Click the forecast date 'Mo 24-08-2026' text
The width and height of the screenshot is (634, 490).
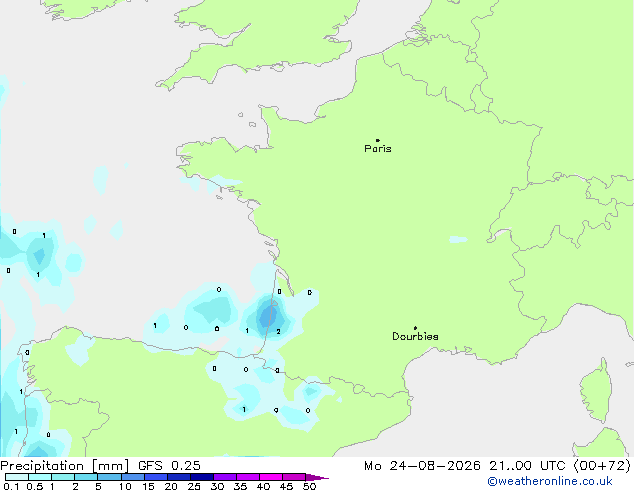(x=422, y=466)
